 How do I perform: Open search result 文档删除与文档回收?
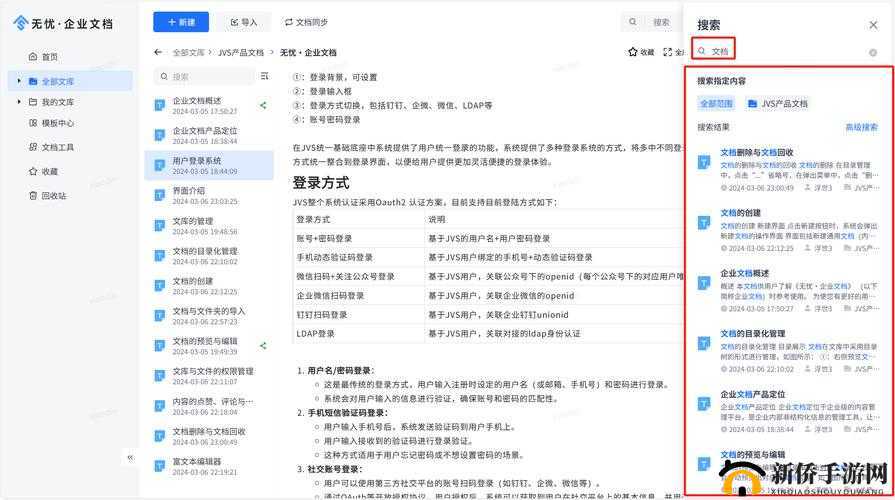pyautogui.click(x=757, y=152)
